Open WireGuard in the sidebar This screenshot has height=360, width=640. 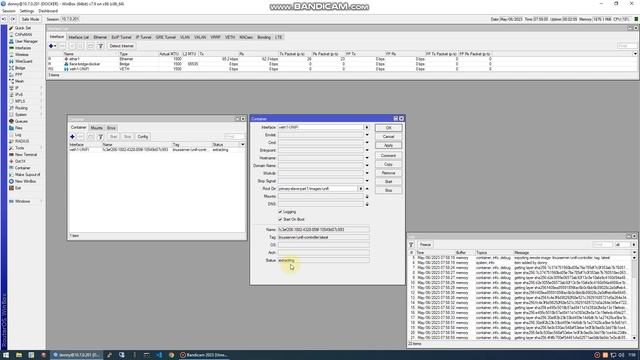pyautogui.click(x=23, y=61)
